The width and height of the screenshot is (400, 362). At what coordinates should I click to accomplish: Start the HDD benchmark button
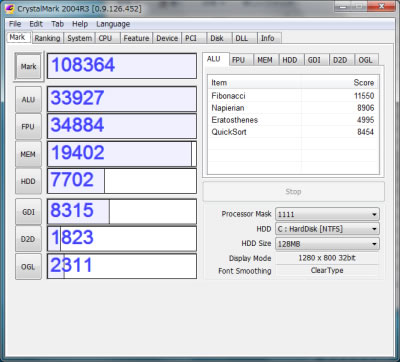pos(29,181)
